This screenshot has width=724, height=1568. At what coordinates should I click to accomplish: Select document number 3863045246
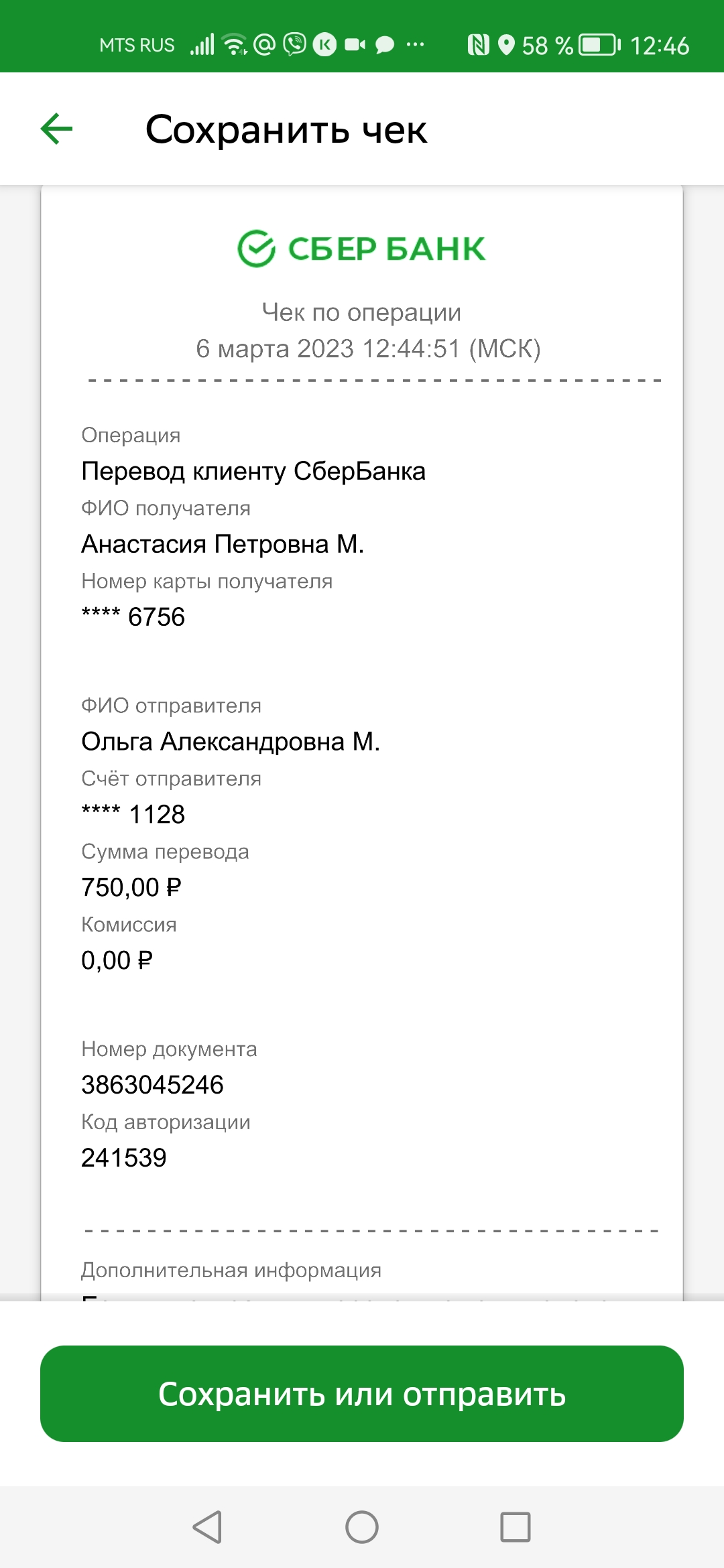[x=152, y=1085]
